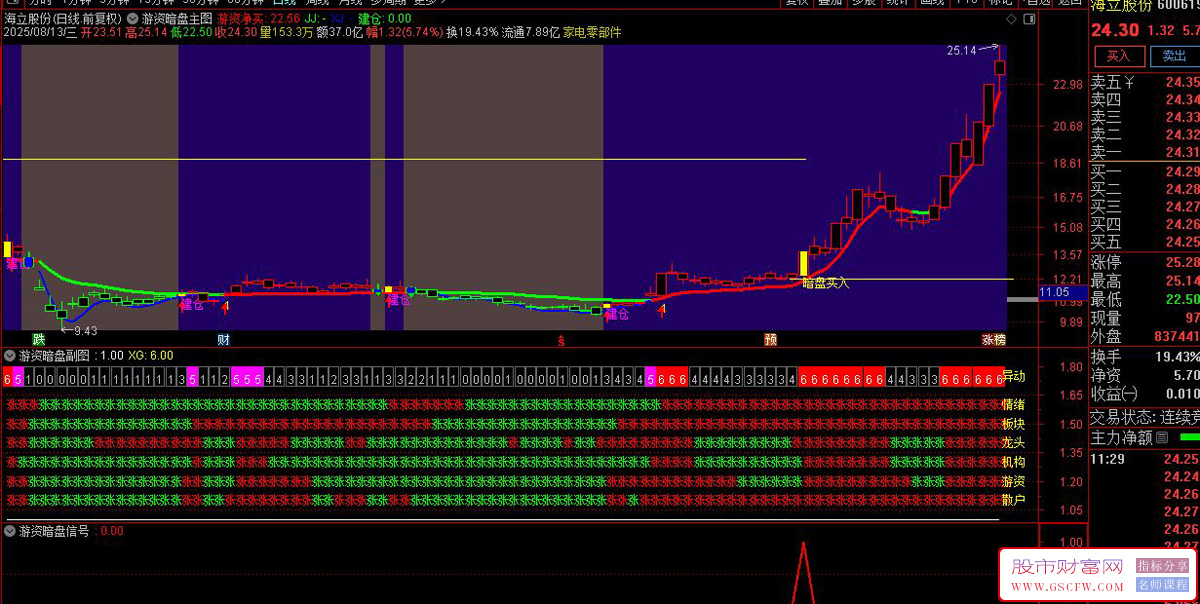Select the 散户 row label
This screenshot has width=1200, height=604.
pos(1013,500)
